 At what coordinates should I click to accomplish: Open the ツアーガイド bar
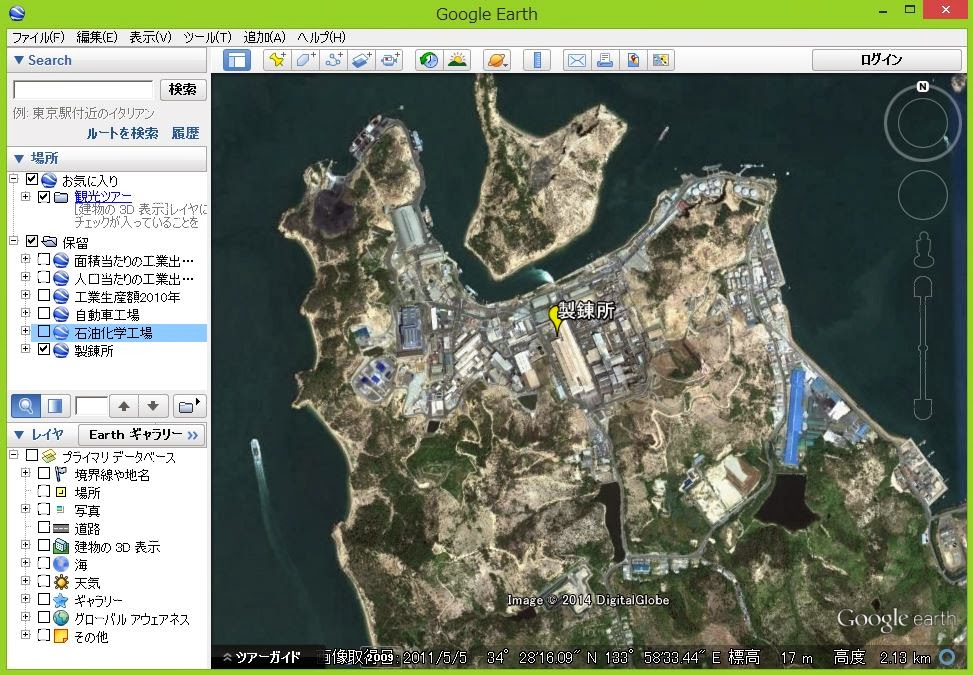click(x=261, y=657)
